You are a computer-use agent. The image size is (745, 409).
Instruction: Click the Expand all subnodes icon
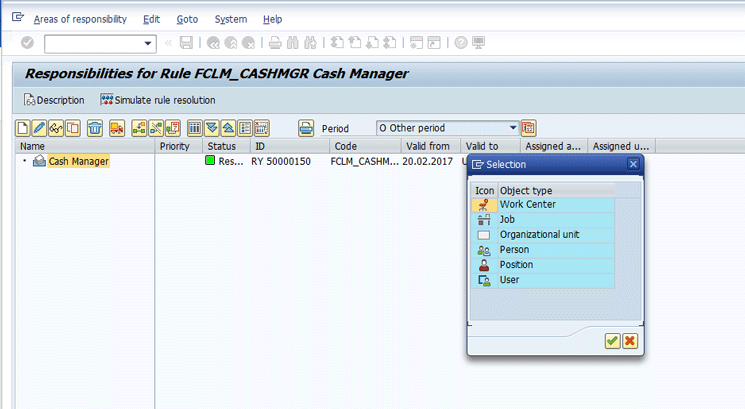[x=212, y=128]
